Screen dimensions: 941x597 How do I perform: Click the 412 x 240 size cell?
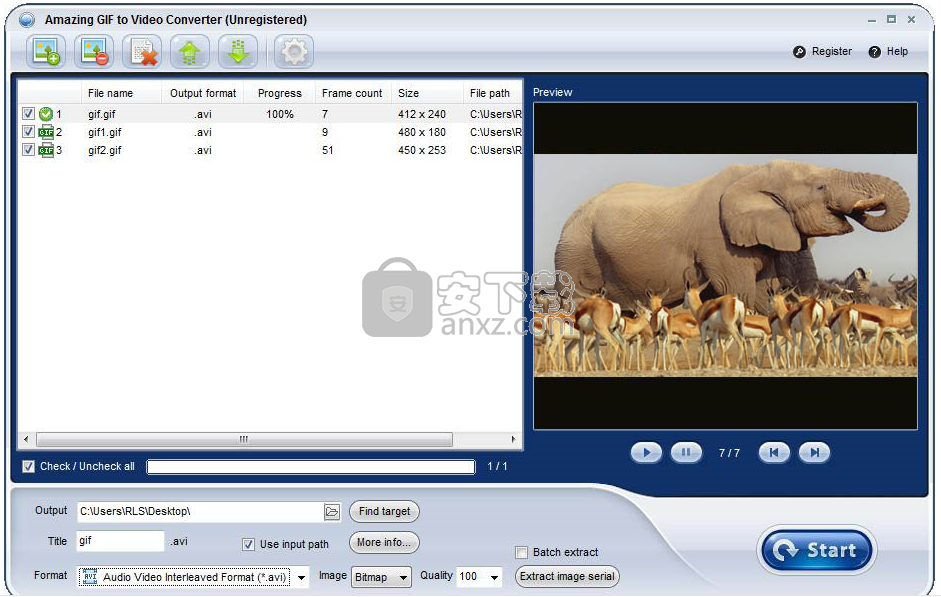point(422,114)
